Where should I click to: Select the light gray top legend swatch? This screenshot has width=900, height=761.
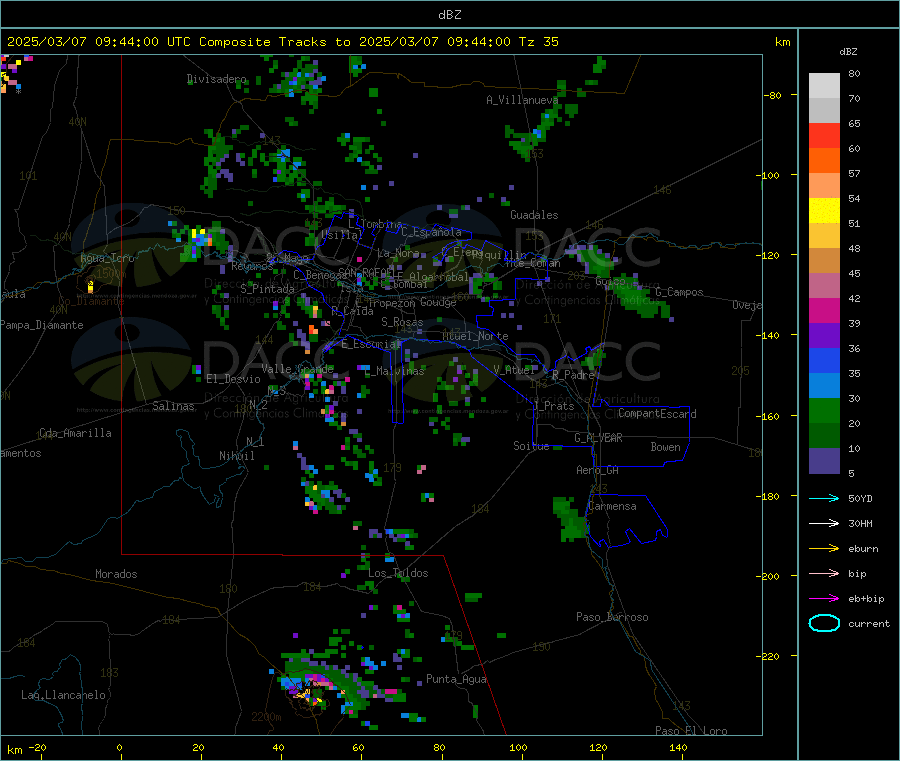point(824,86)
